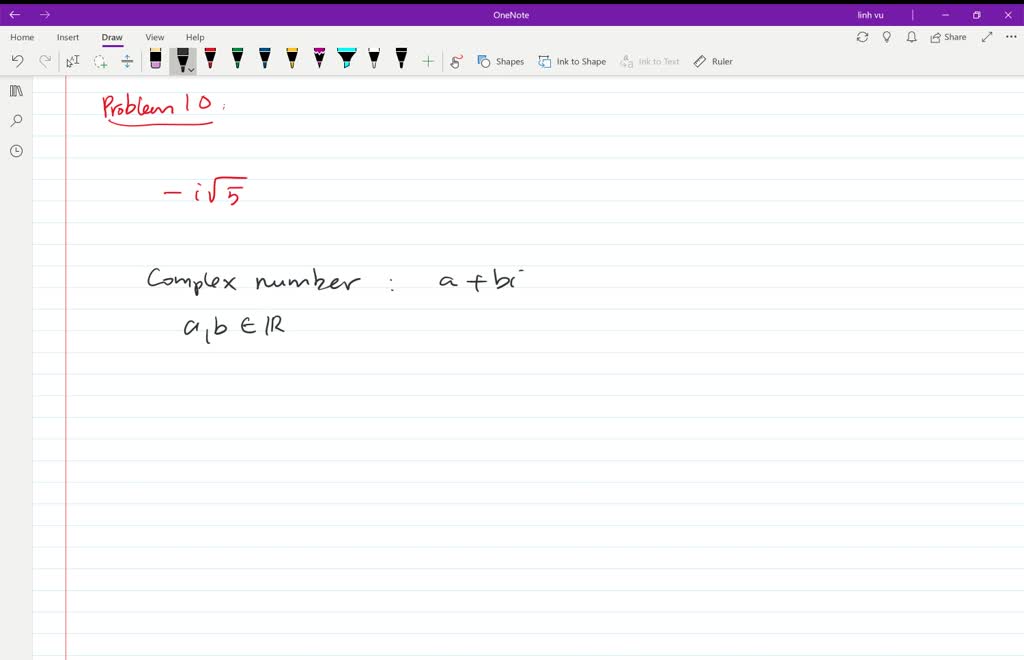Open the Shapes gallery
This screenshot has width=1024, height=660.
(x=500, y=61)
